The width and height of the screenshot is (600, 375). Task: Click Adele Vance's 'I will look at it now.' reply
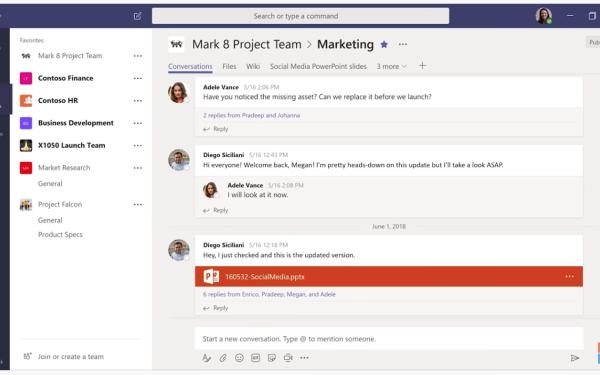(x=258, y=195)
